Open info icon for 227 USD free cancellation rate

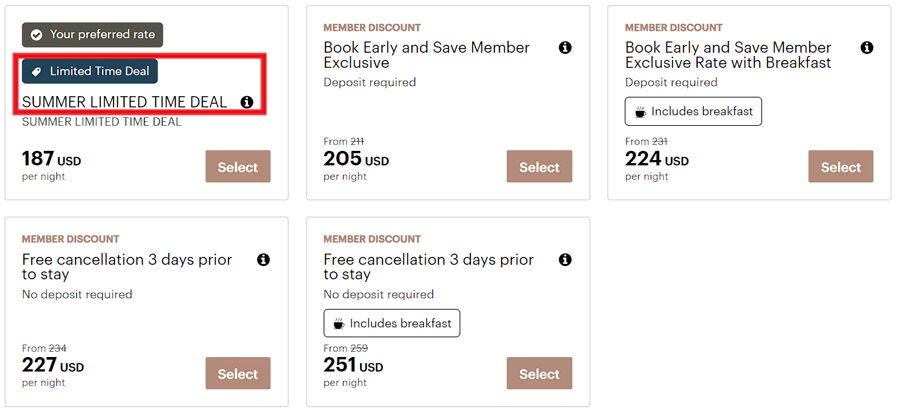(263, 259)
